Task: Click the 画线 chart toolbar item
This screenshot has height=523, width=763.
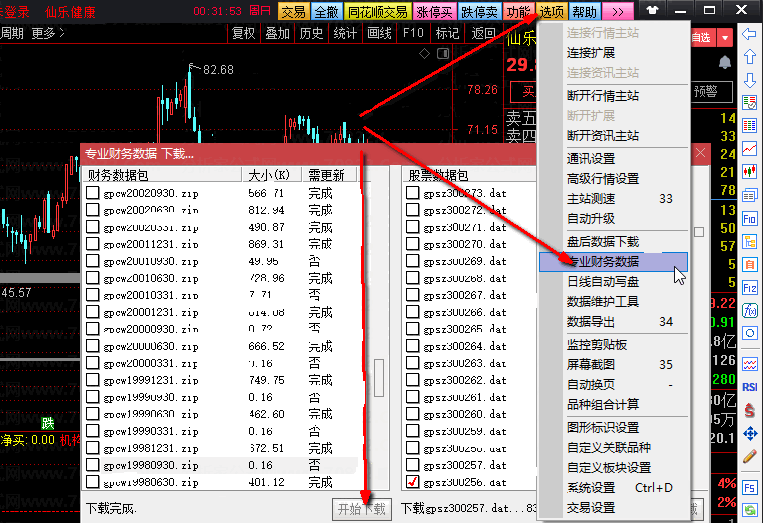Action: (379, 33)
